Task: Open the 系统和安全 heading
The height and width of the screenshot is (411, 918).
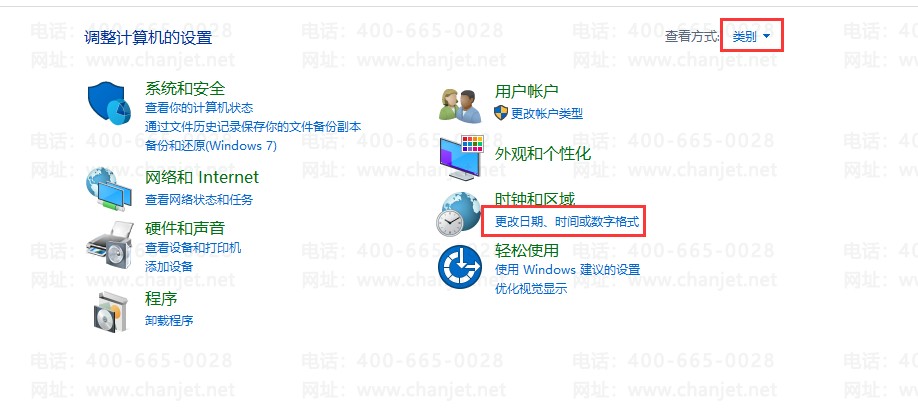Action: (x=185, y=89)
